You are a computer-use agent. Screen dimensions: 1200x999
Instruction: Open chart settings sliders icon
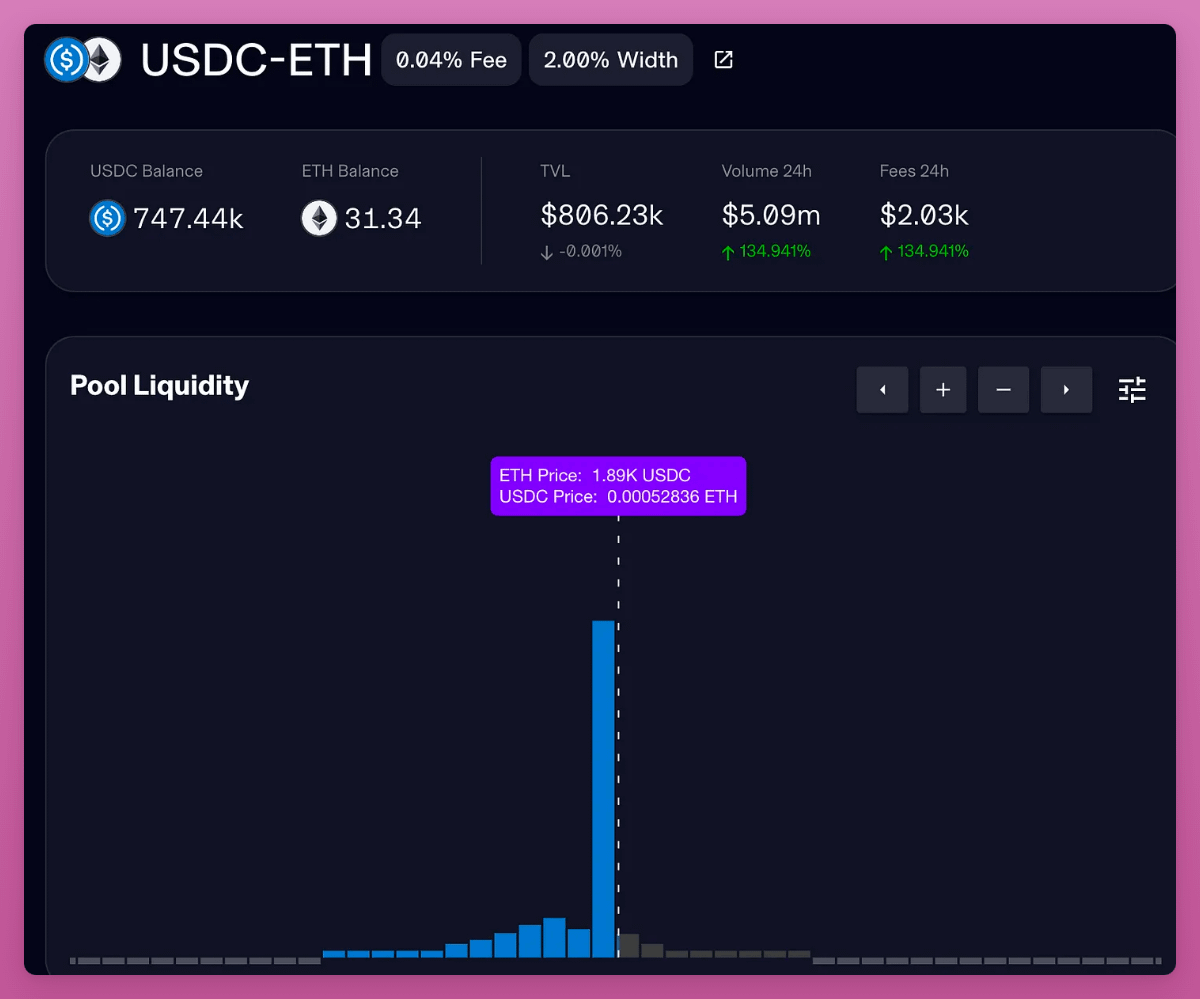1132,390
